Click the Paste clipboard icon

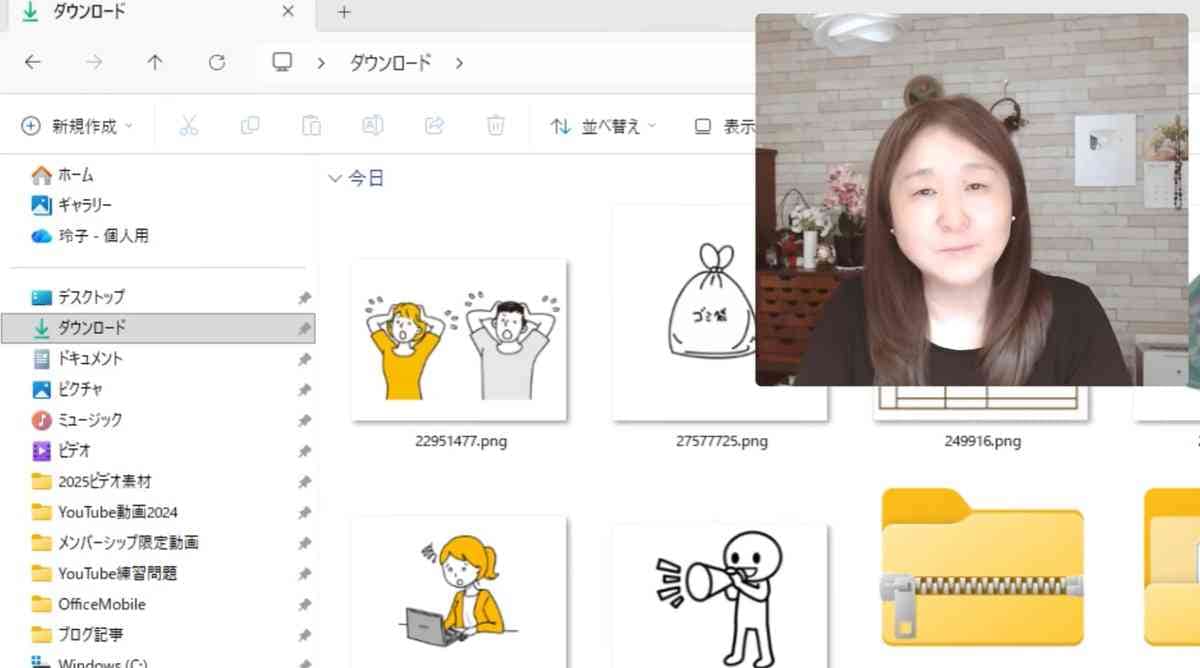coord(311,126)
